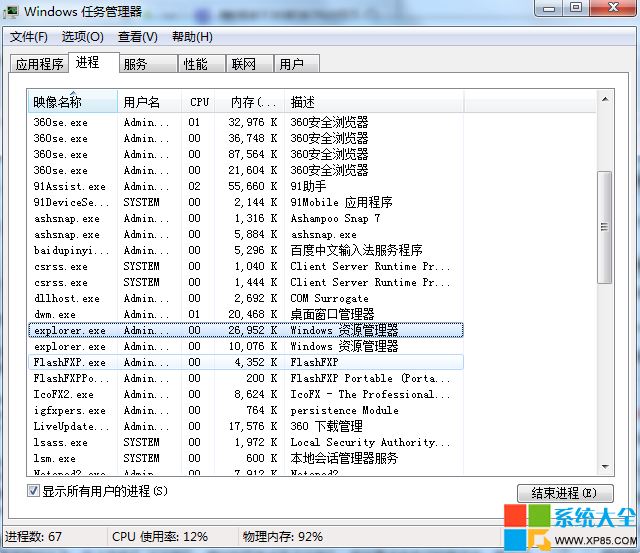Click the 进程数: 67 status entry

pyautogui.click(x=33, y=536)
